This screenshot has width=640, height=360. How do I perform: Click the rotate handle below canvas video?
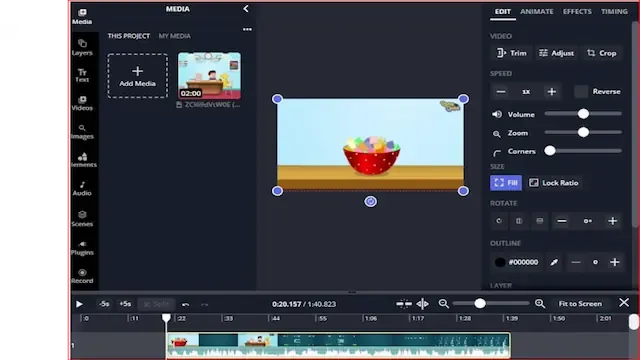370,201
